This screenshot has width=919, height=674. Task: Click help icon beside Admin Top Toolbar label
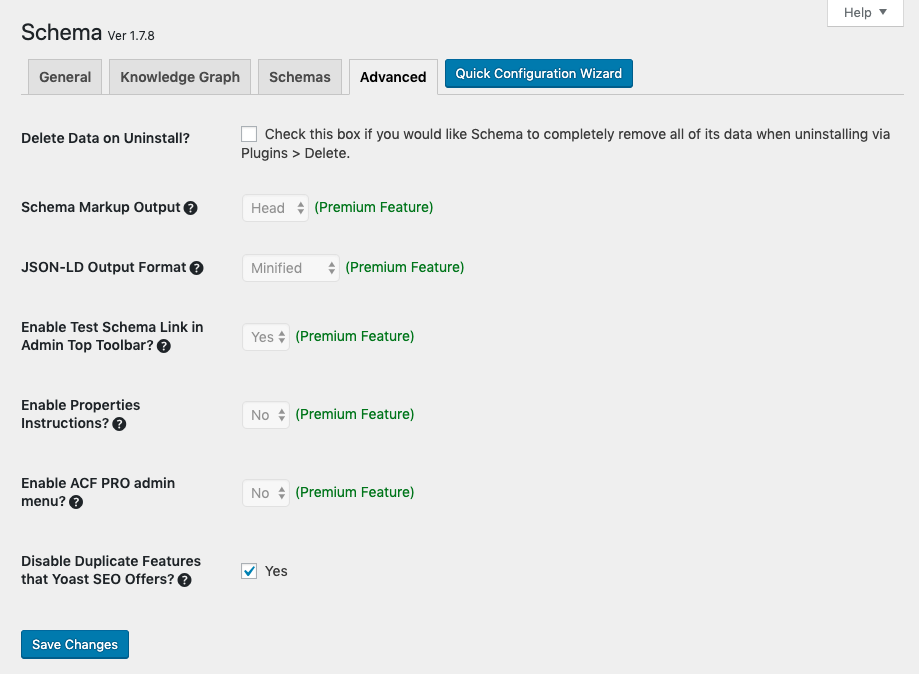coord(164,346)
